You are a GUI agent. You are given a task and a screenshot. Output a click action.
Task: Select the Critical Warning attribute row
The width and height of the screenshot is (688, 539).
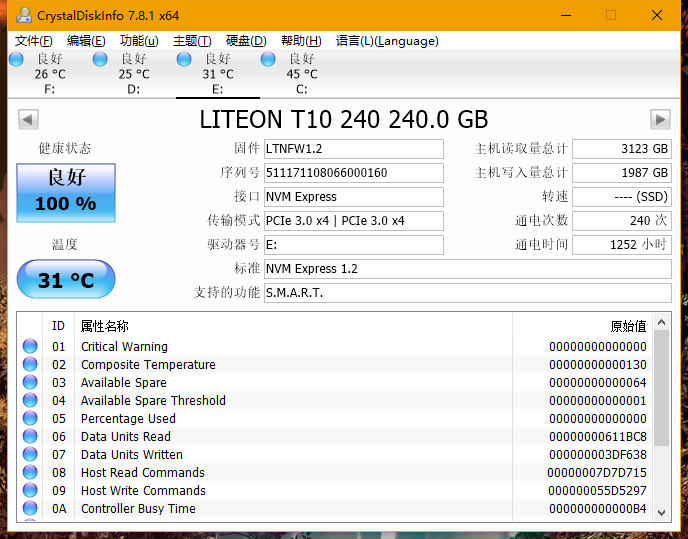point(335,346)
